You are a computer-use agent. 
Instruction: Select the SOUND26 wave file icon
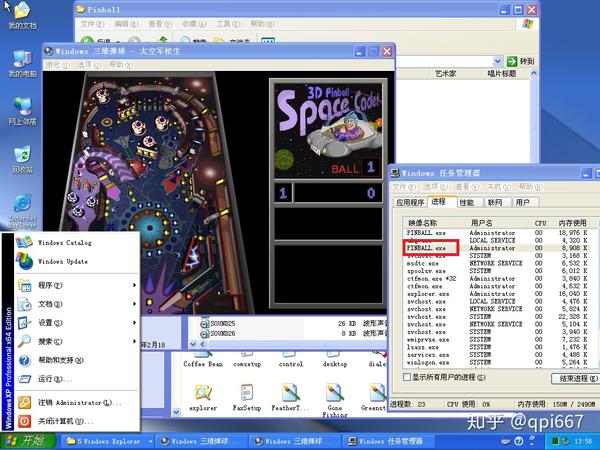click(x=205, y=333)
